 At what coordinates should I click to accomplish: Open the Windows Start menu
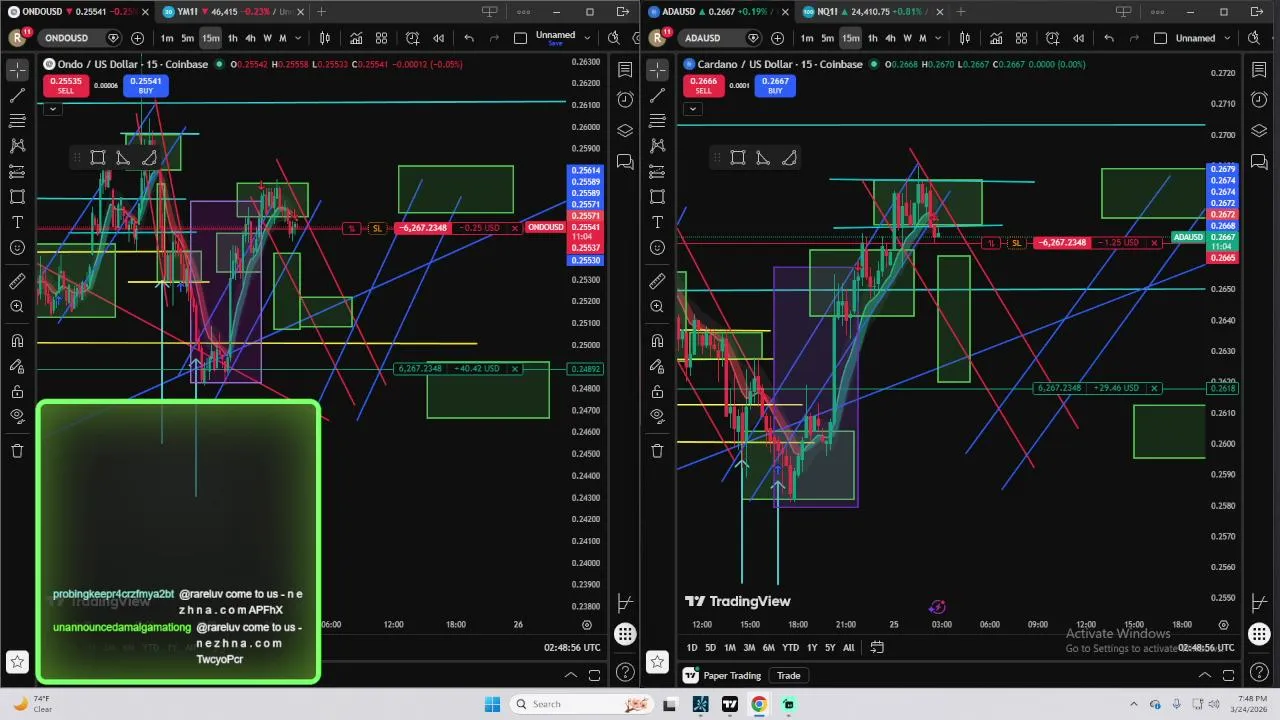[492, 704]
